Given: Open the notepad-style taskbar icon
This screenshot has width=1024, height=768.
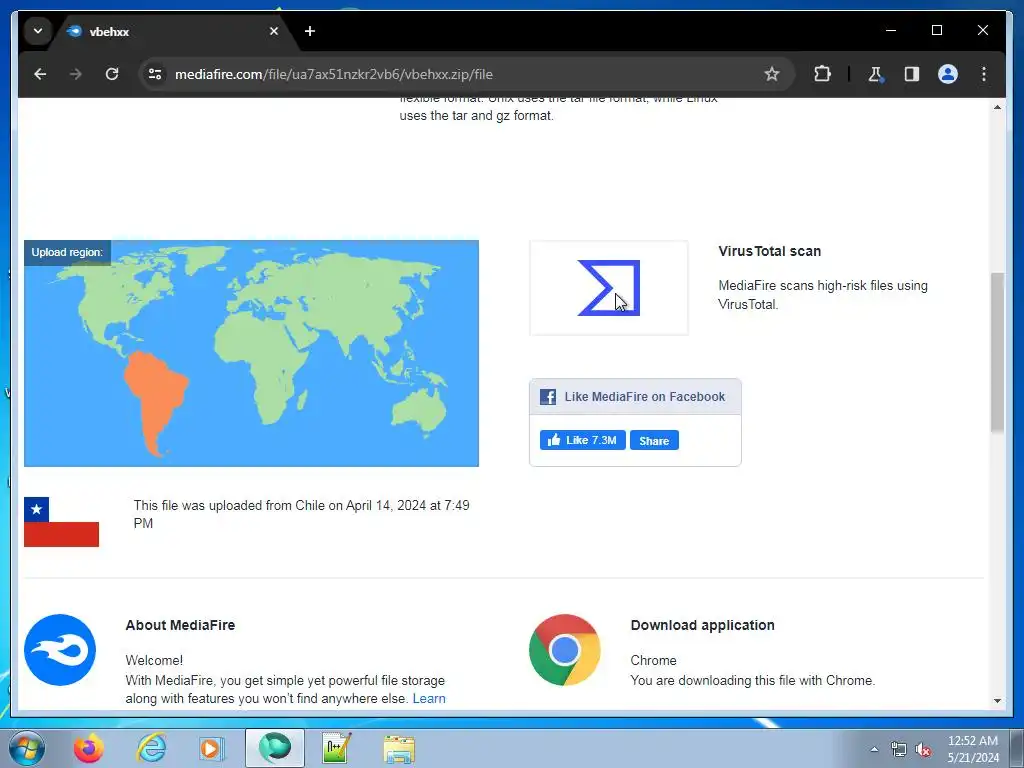Looking at the screenshot, I should pyautogui.click(x=337, y=748).
